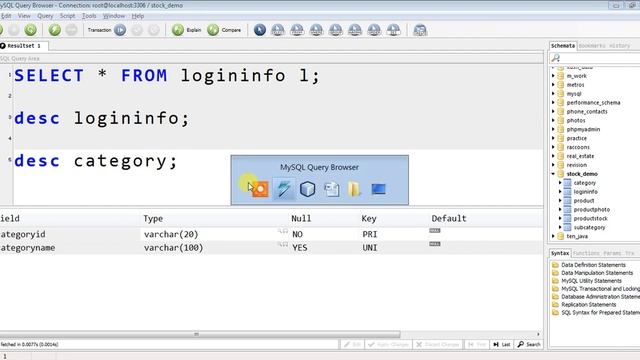Open the Script menu
Viewport: 640px width, 360px height.
tap(67, 16)
